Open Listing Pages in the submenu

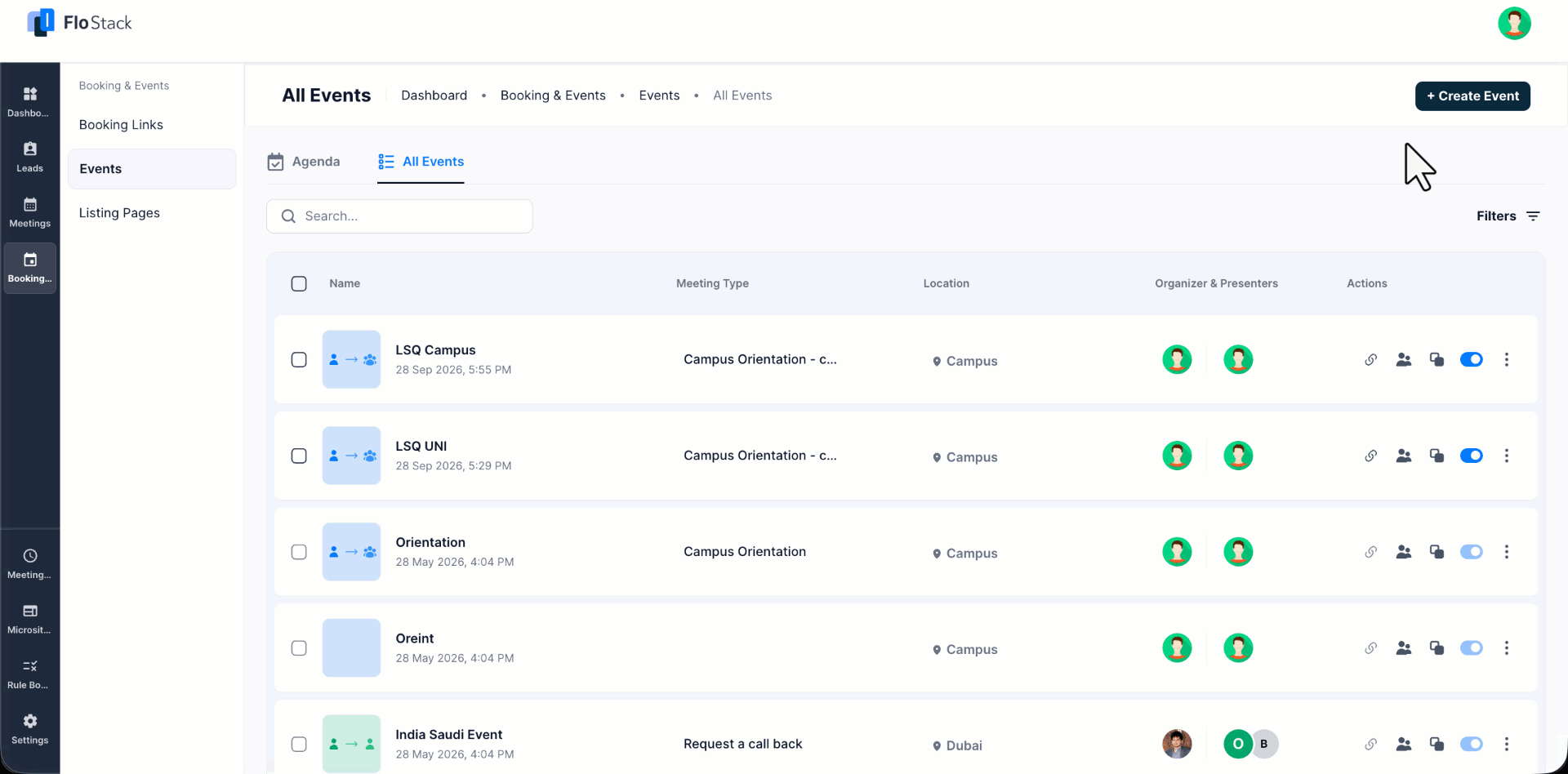pyautogui.click(x=119, y=213)
